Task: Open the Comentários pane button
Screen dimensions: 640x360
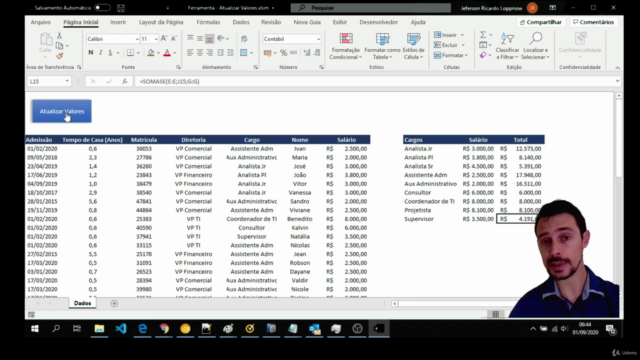Action: point(593,22)
